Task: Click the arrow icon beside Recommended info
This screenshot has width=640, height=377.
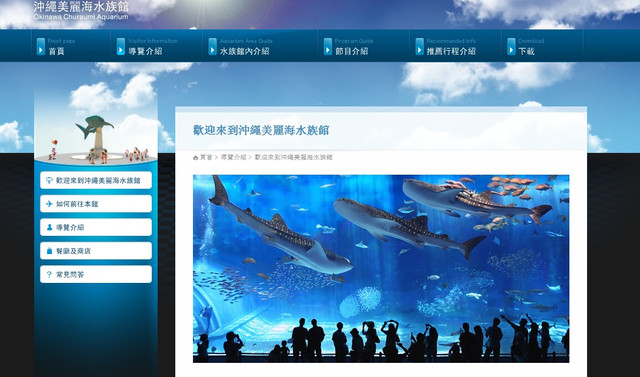Action: [x=420, y=47]
